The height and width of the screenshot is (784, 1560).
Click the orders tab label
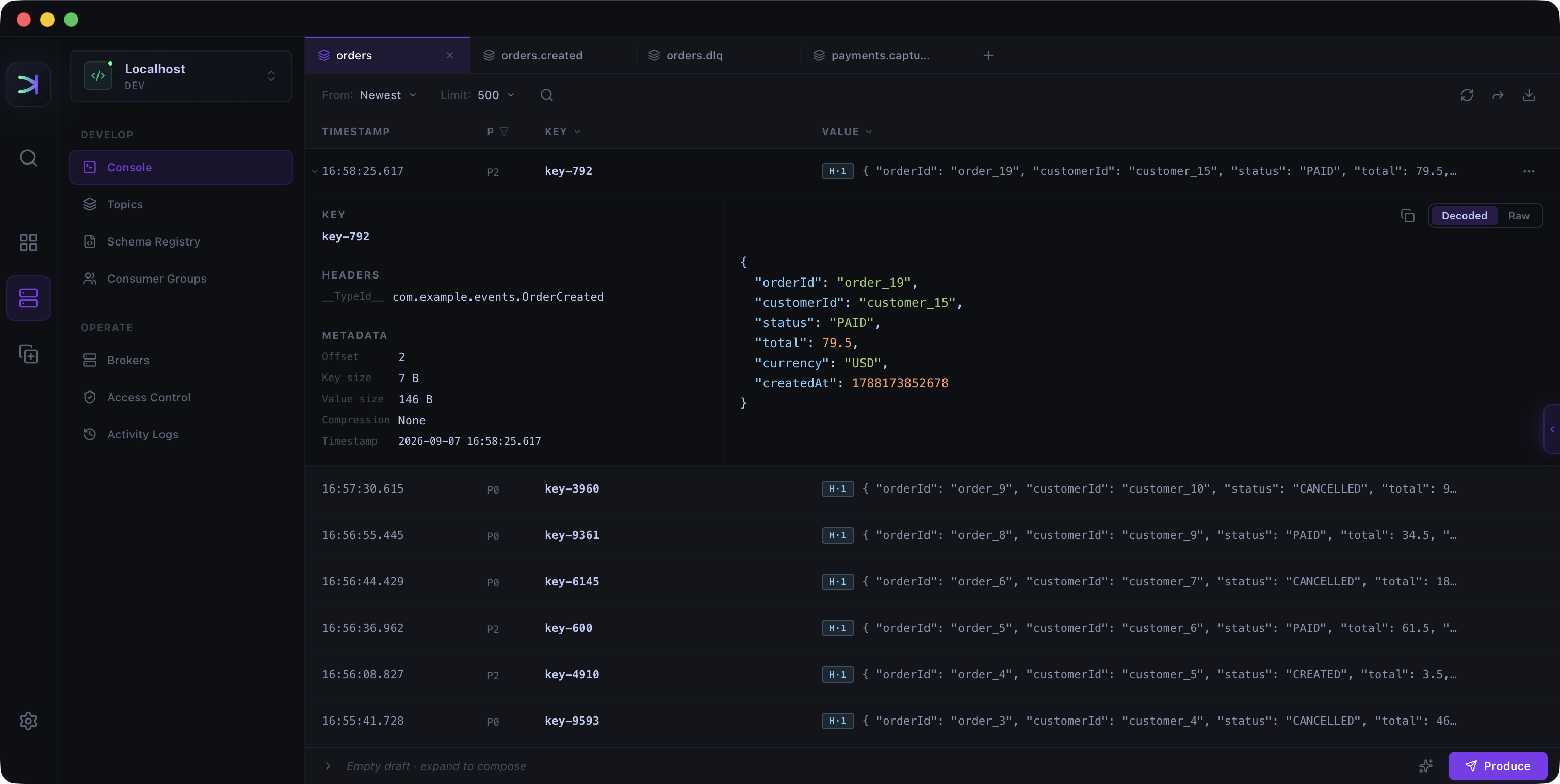point(354,55)
